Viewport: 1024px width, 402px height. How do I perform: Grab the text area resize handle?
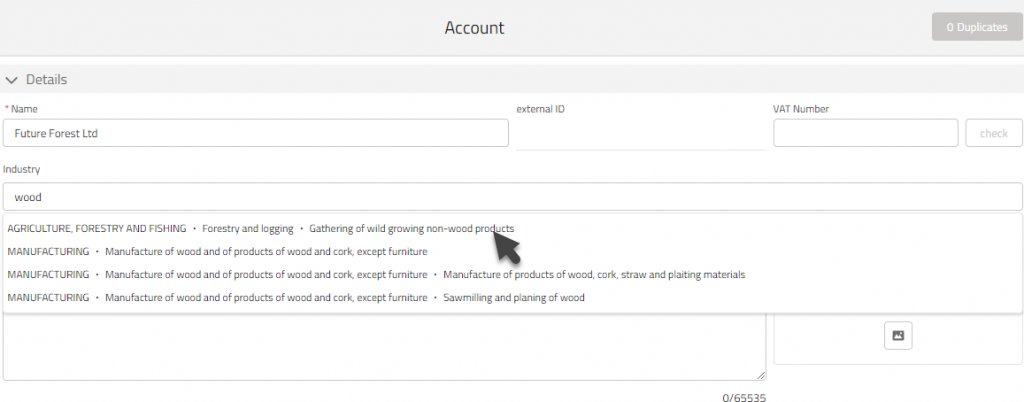click(761, 375)
